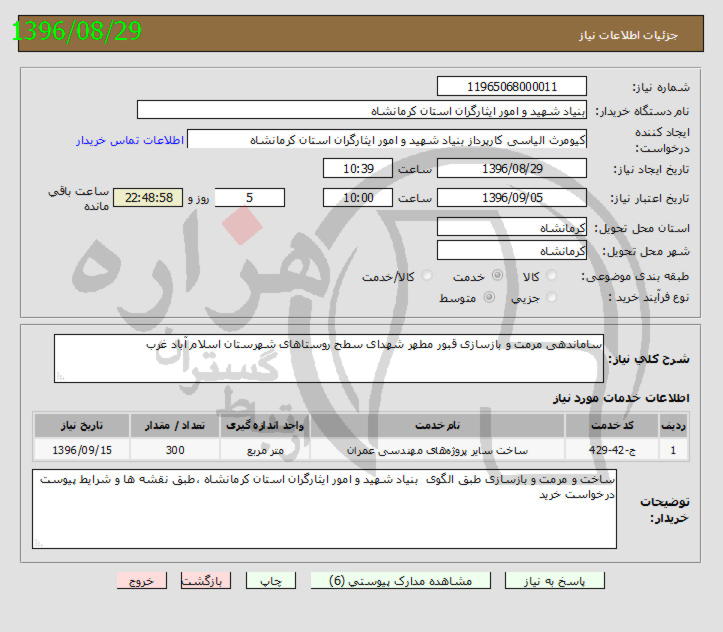Screen dimensions: 723x632
Task: Click the quantity cell 300
Action: [175, 450]
